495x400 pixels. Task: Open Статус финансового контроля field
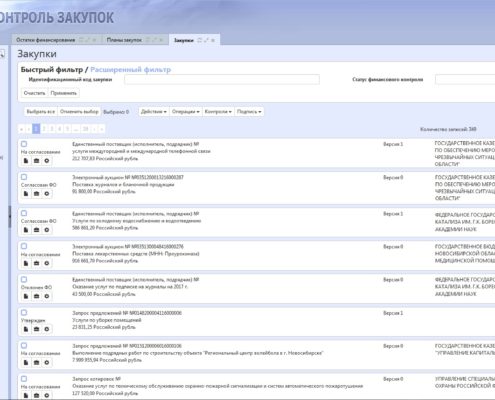[465, 80]
